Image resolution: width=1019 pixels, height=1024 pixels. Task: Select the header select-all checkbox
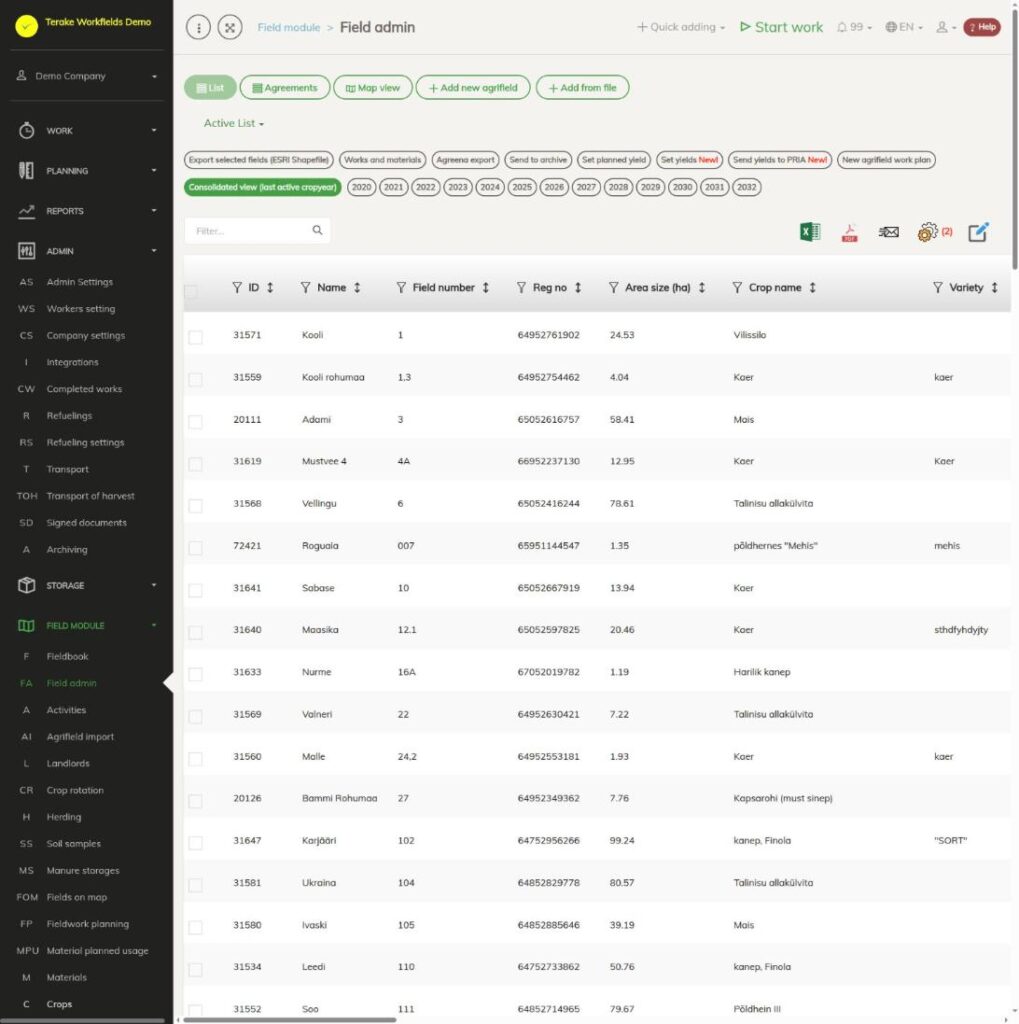tap(191, 291)
